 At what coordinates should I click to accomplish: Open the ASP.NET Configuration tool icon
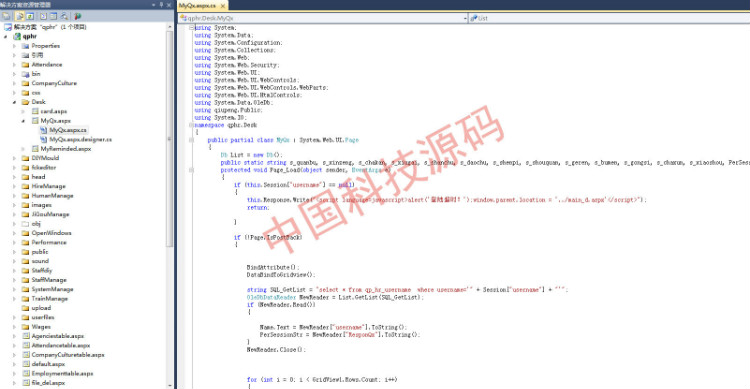77,16
